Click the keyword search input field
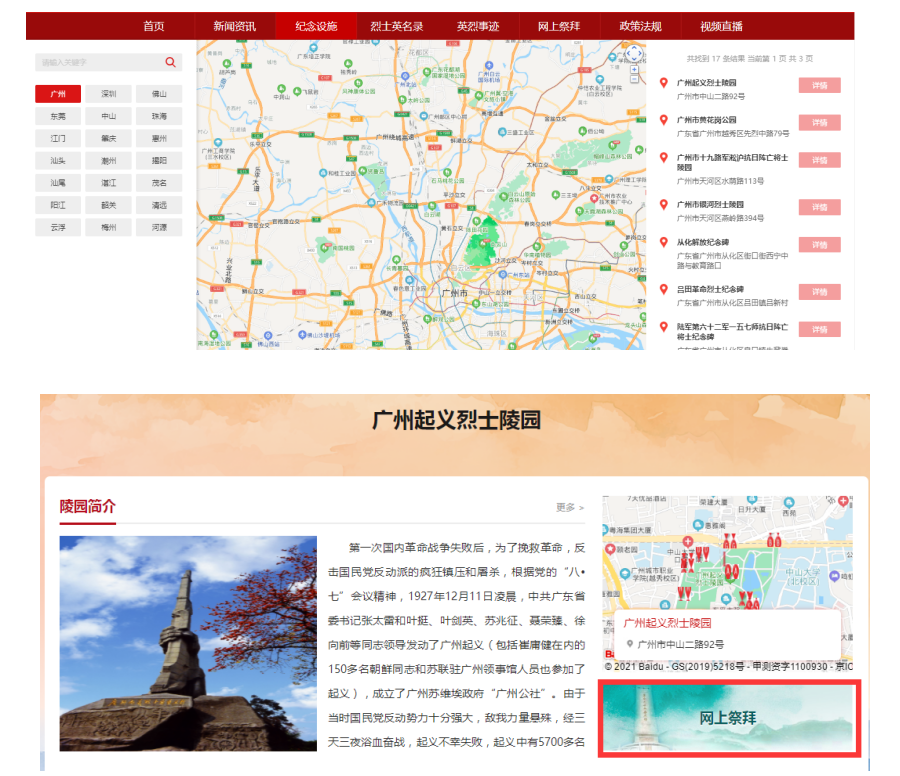The width and height of the screenshot is (900, 776). [100, 62]
